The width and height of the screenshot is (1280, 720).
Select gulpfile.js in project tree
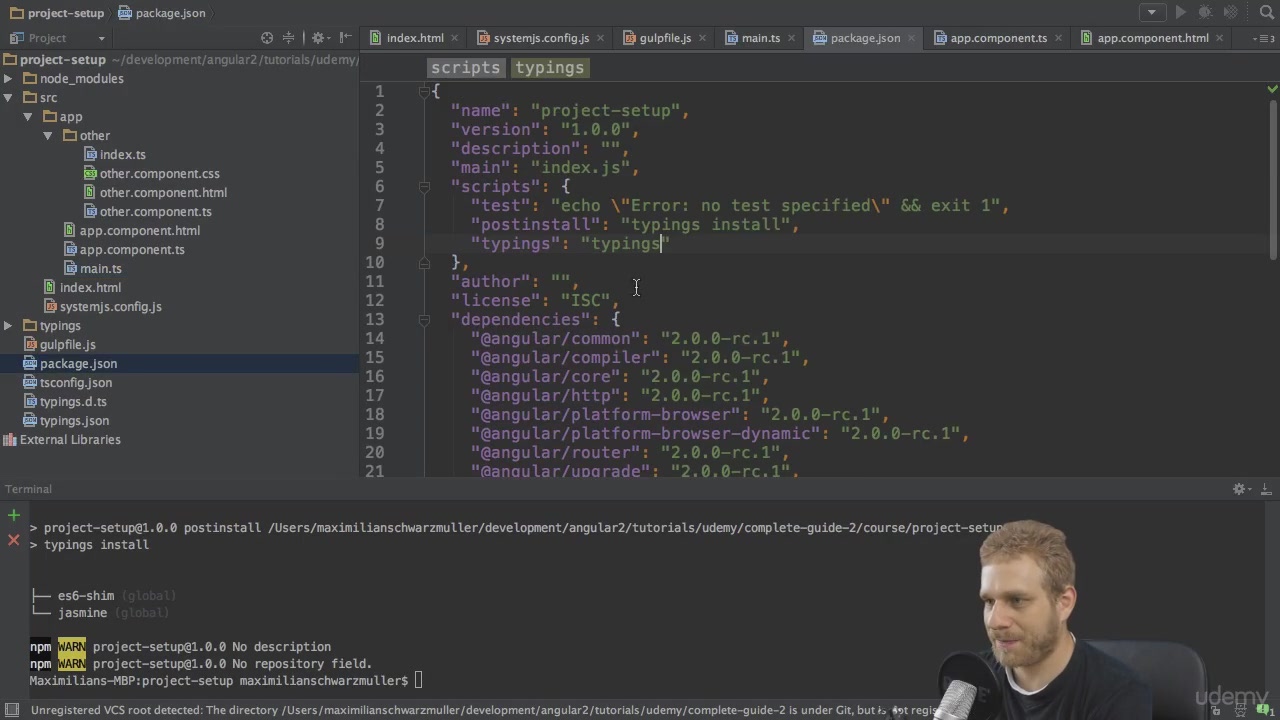point(67,345)
